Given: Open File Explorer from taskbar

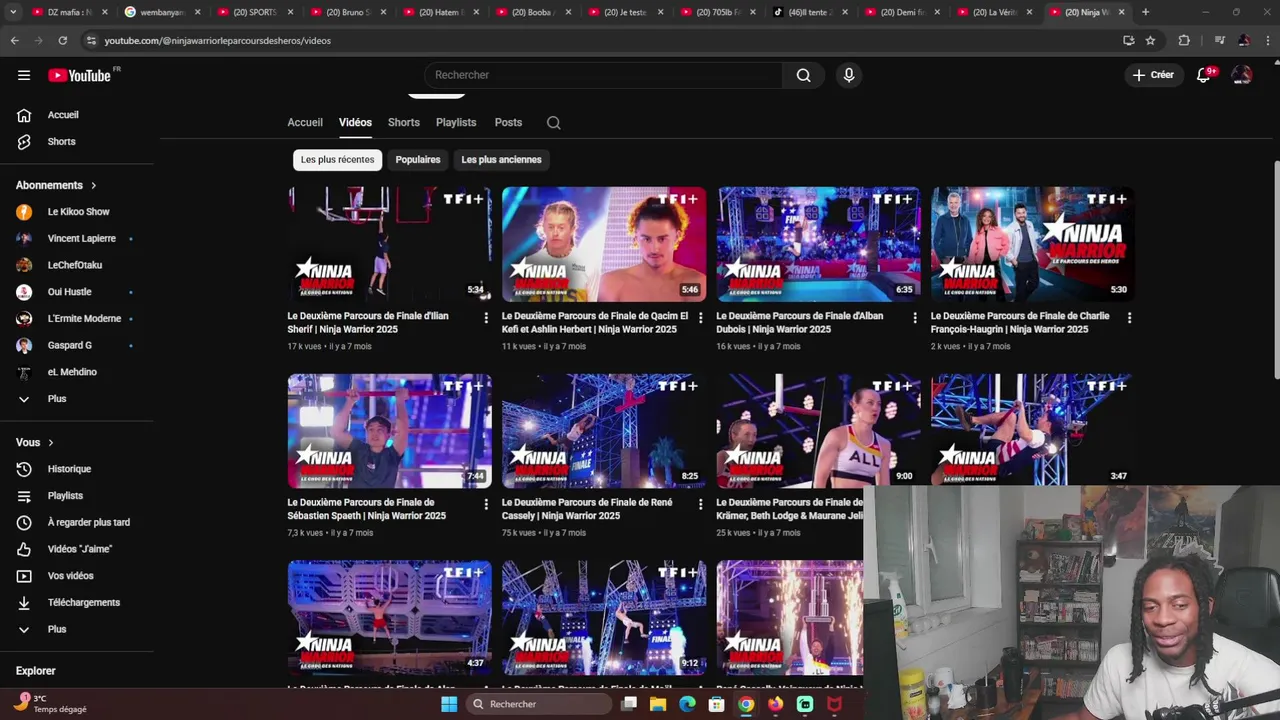Looking at the screenshot, I should click(x=658, y=704).
